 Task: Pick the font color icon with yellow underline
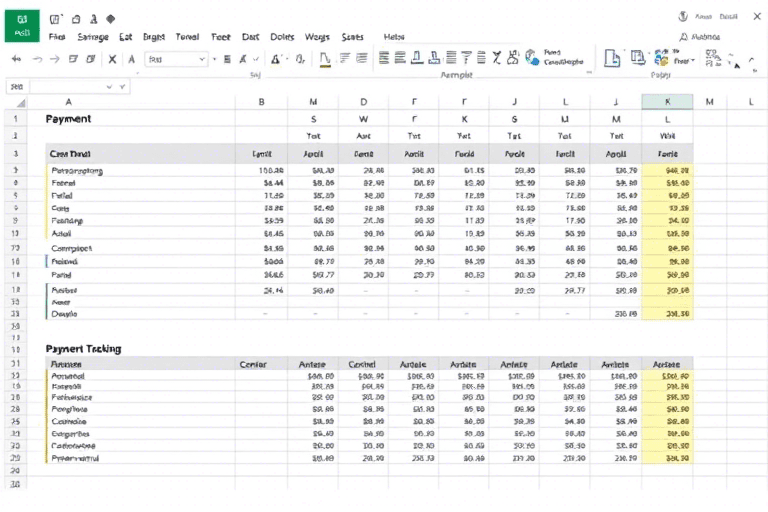324,59
